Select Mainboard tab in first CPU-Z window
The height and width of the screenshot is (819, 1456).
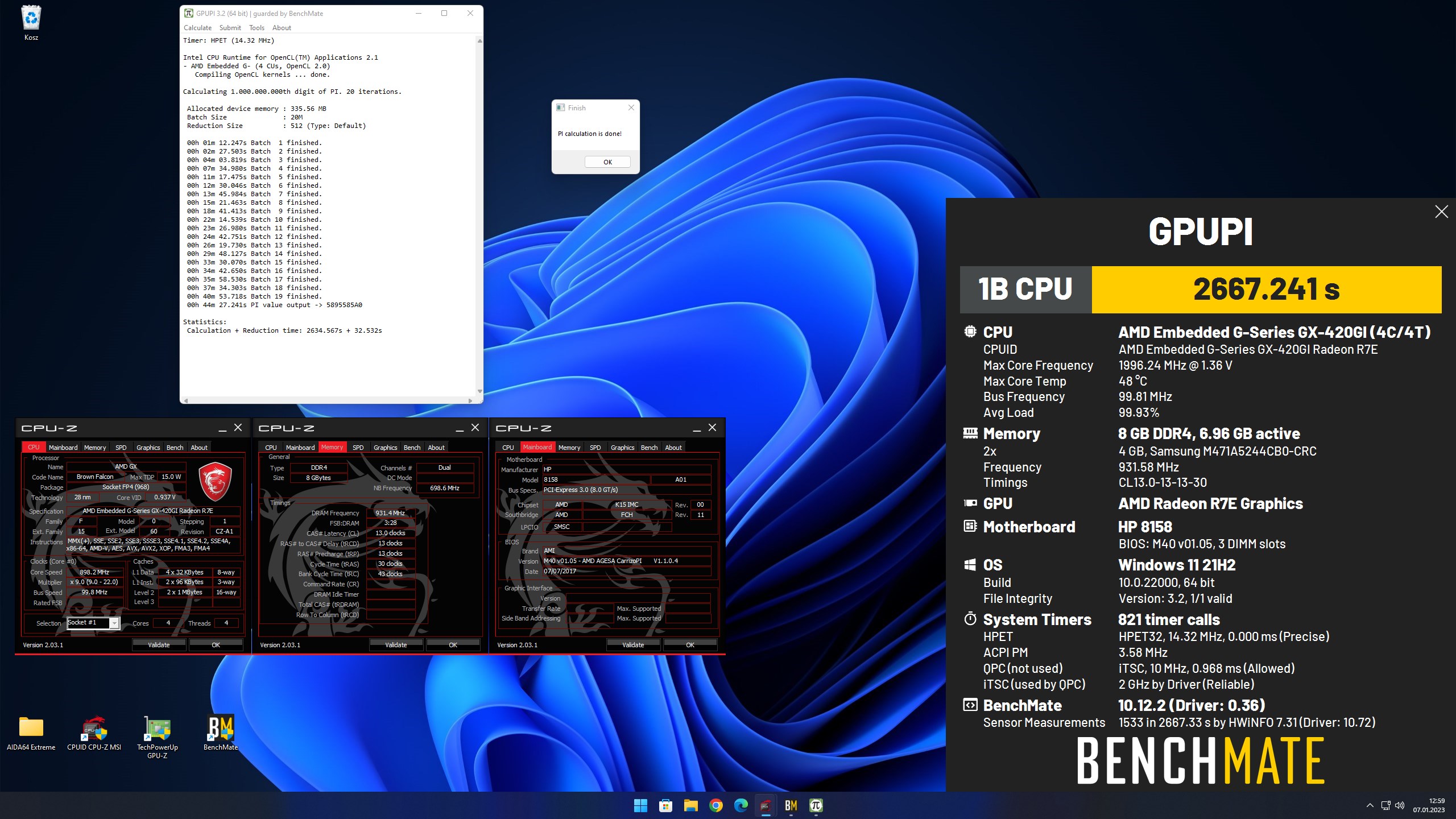click(x=63, y=448)
